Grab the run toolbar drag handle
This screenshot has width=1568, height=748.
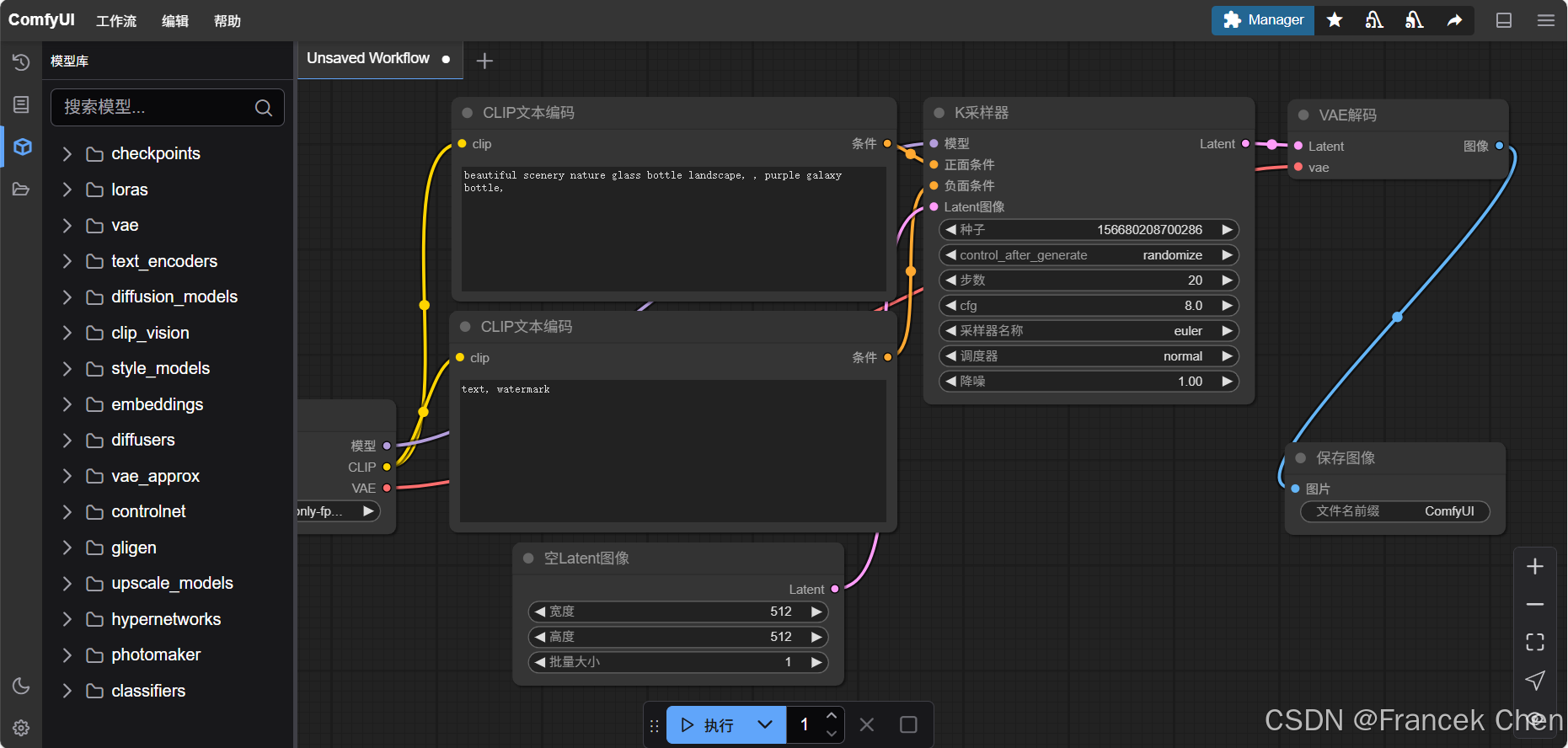655,725
